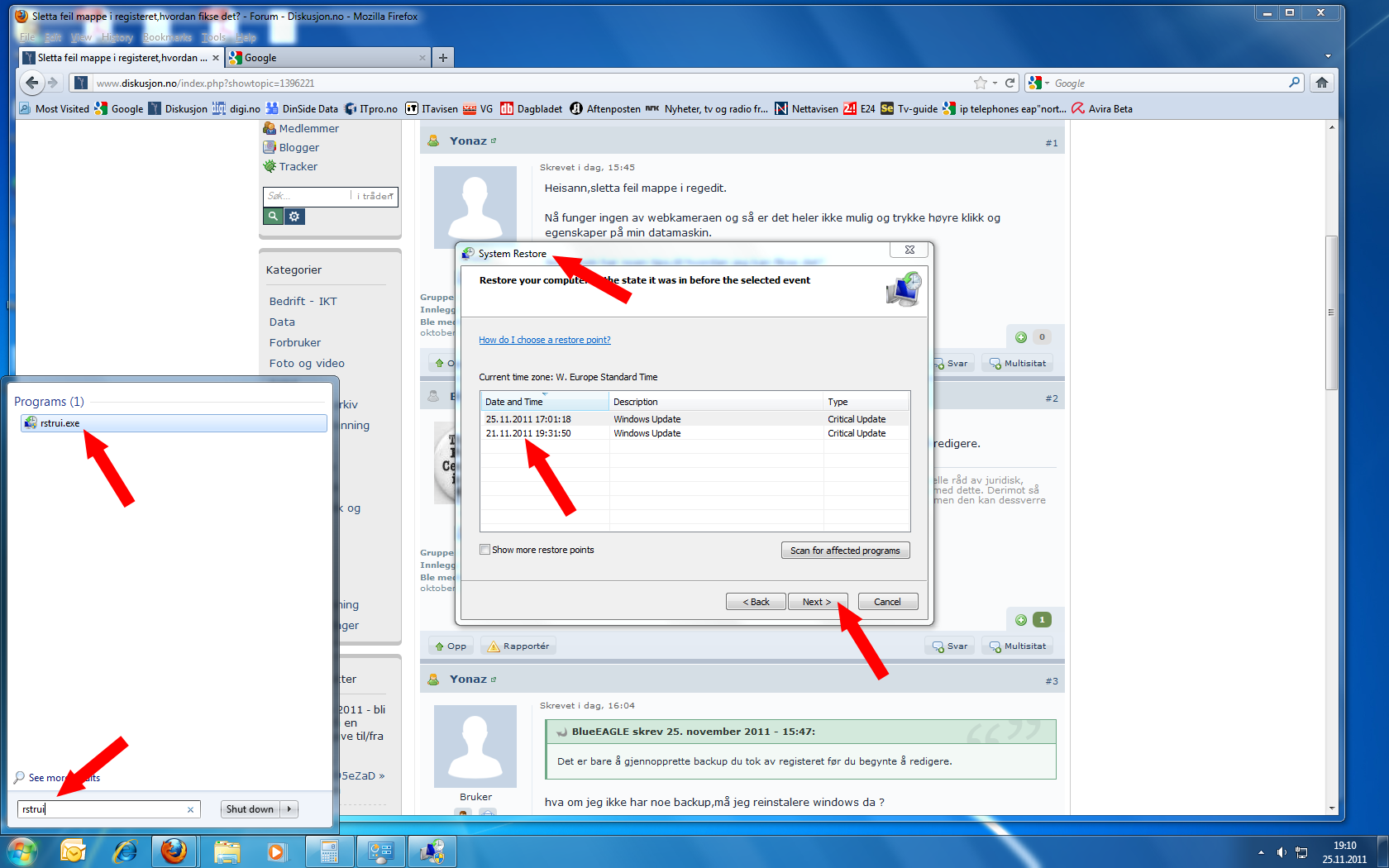Go back with Firefox back arrow
The image size is (1389, 868).
(31, 83)
